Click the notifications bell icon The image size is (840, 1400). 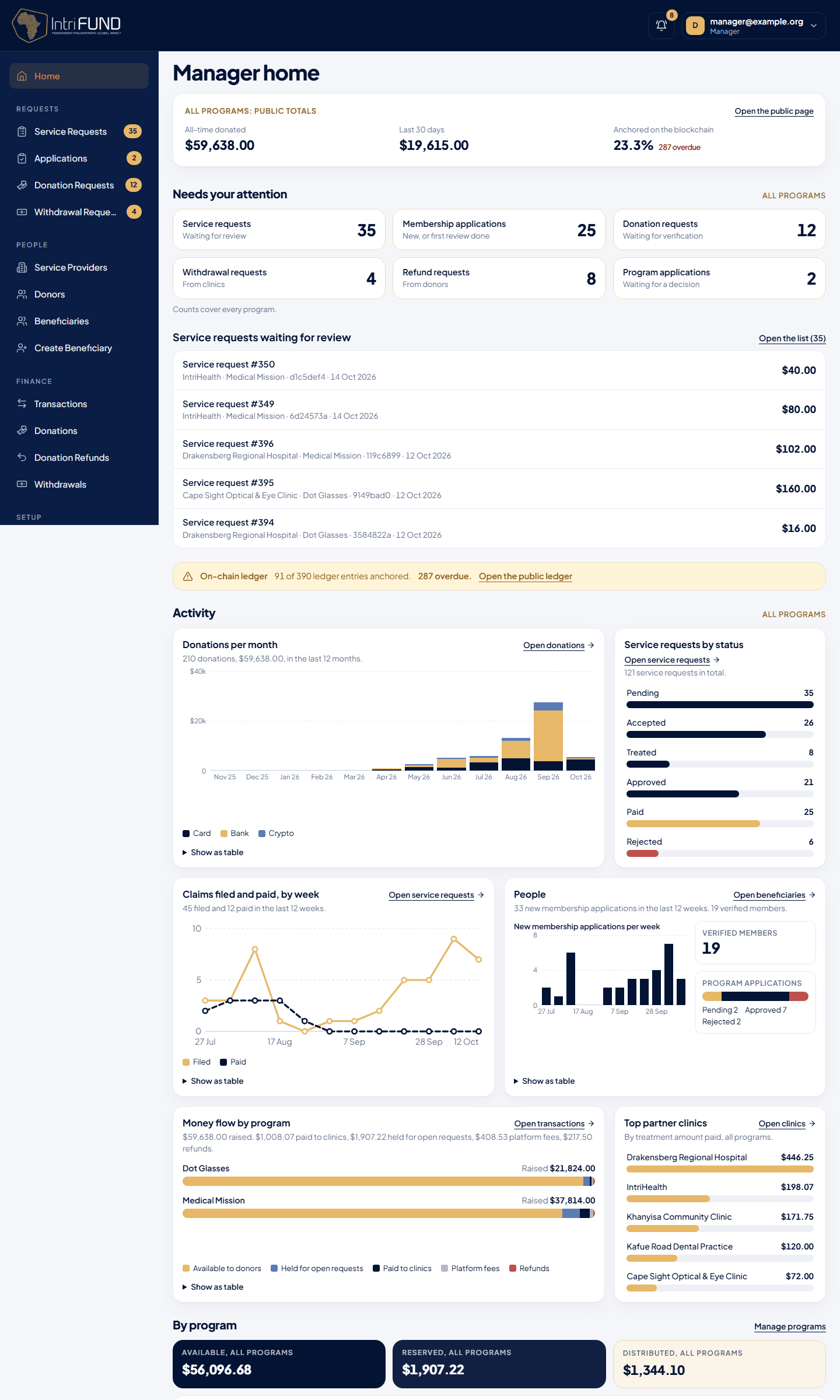pyautogui.click(x=661, y=26)
